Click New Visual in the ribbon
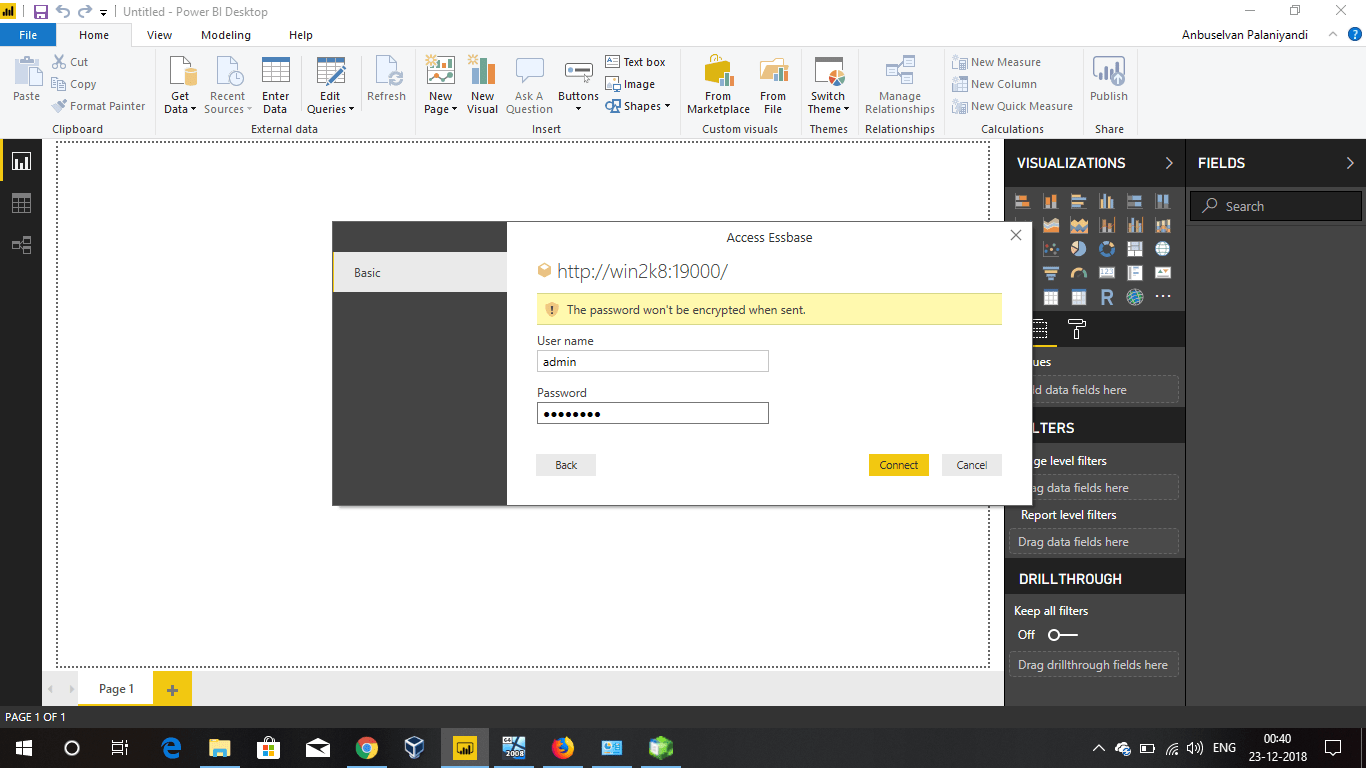The width and height of the screenshot is (1366, 768). coord(482,85)
